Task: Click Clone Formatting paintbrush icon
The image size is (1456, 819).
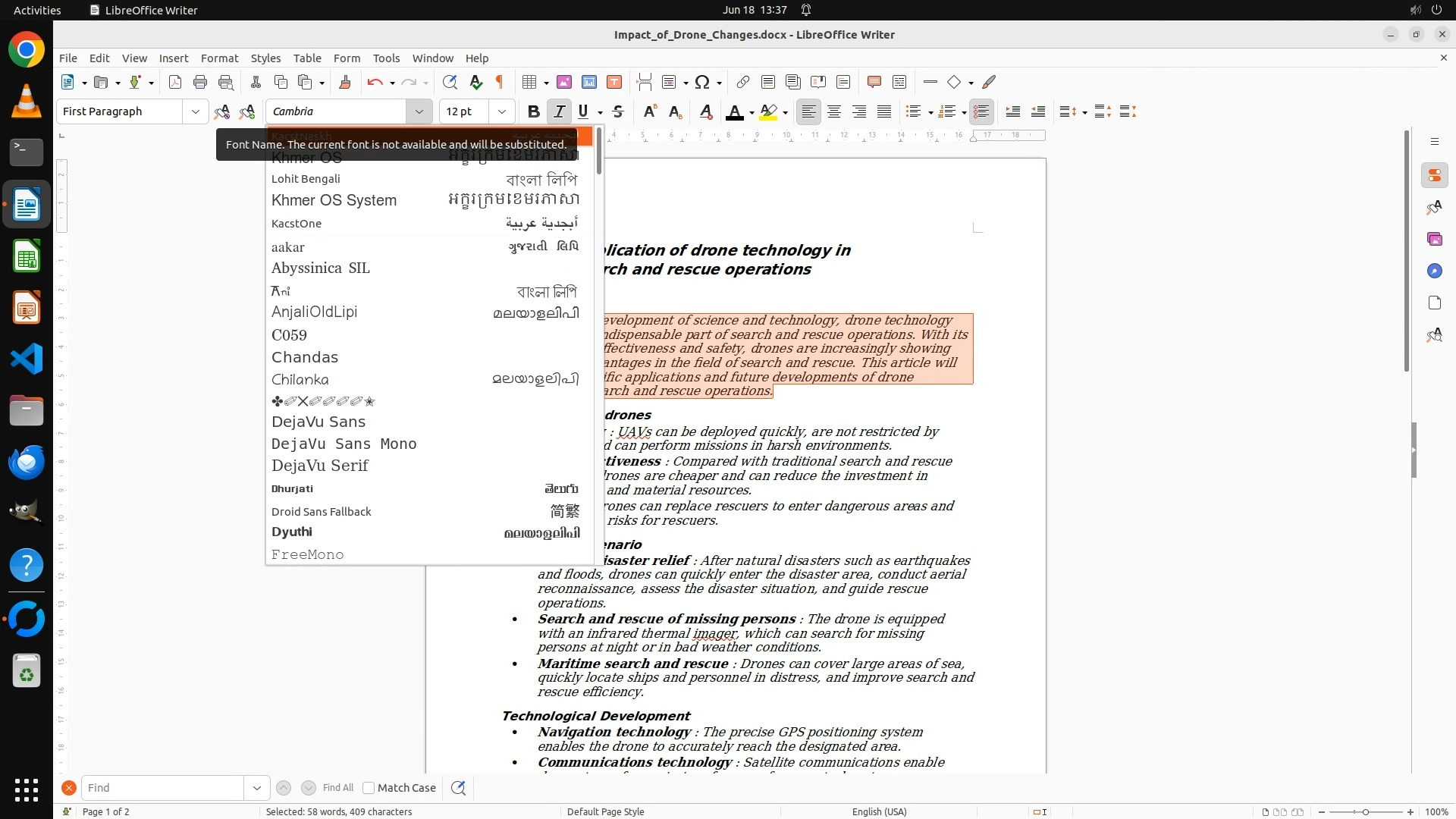Action: pyautogui.click(x=345, y=82)
